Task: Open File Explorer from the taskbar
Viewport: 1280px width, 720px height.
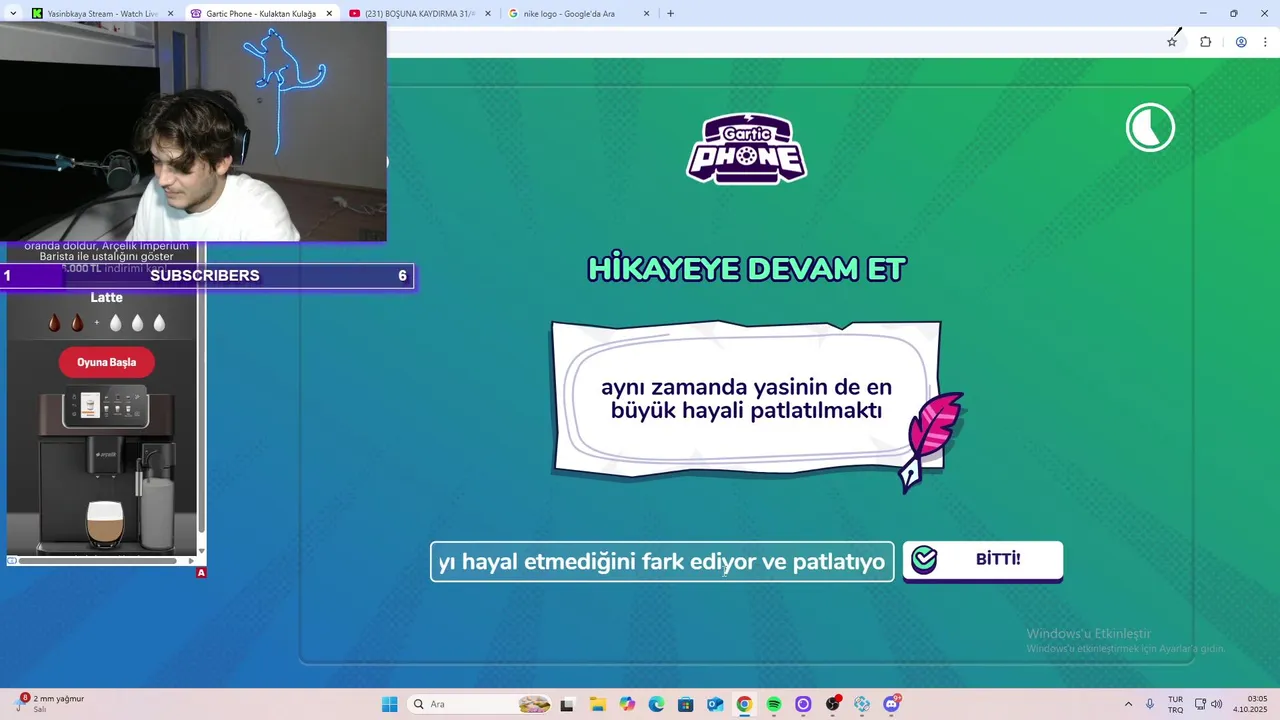Action: click(597, 704)
